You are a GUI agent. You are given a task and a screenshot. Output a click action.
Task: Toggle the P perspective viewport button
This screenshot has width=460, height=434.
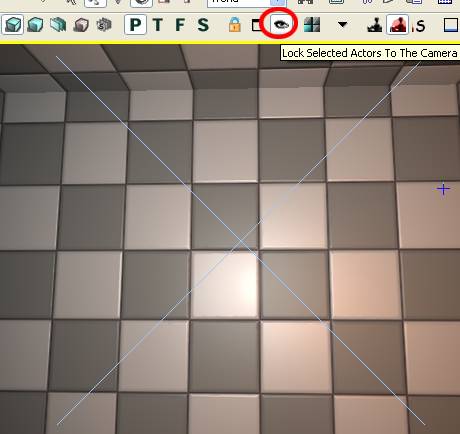click(135, 25)
